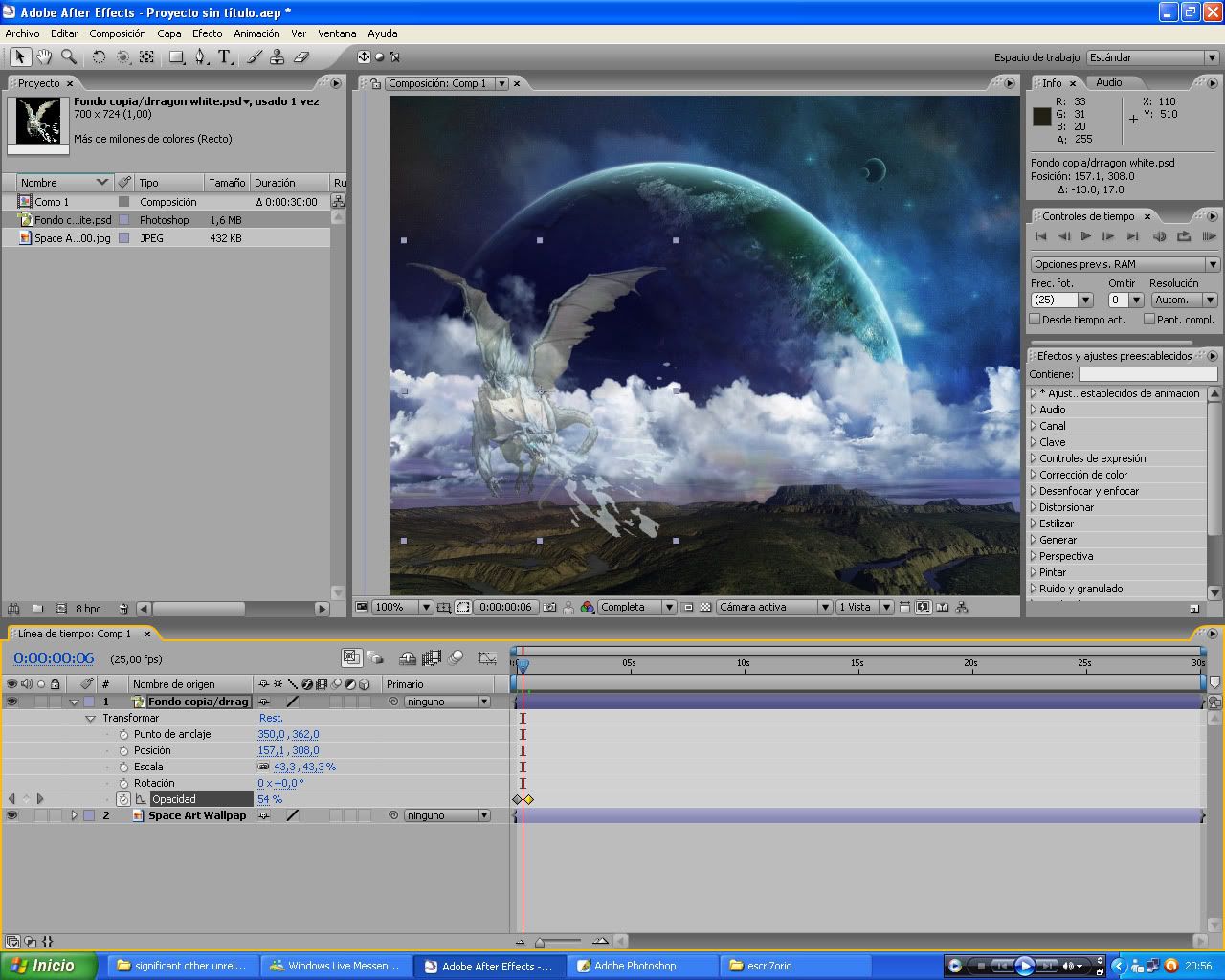Viewport: 1225px width, 980px height.
Task: Click the Rest. reset link for Transformar
Action: pos(271,718)
